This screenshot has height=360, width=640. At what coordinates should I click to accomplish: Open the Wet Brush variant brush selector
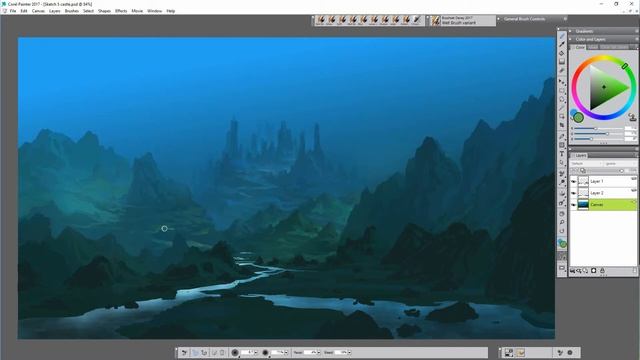[463, 20]
